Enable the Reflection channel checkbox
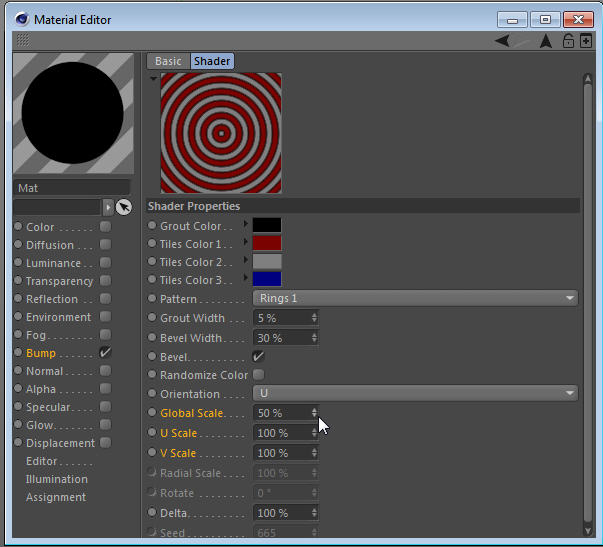Image resolution: width=603 pixels, height=547 pixels. (105, 299)
